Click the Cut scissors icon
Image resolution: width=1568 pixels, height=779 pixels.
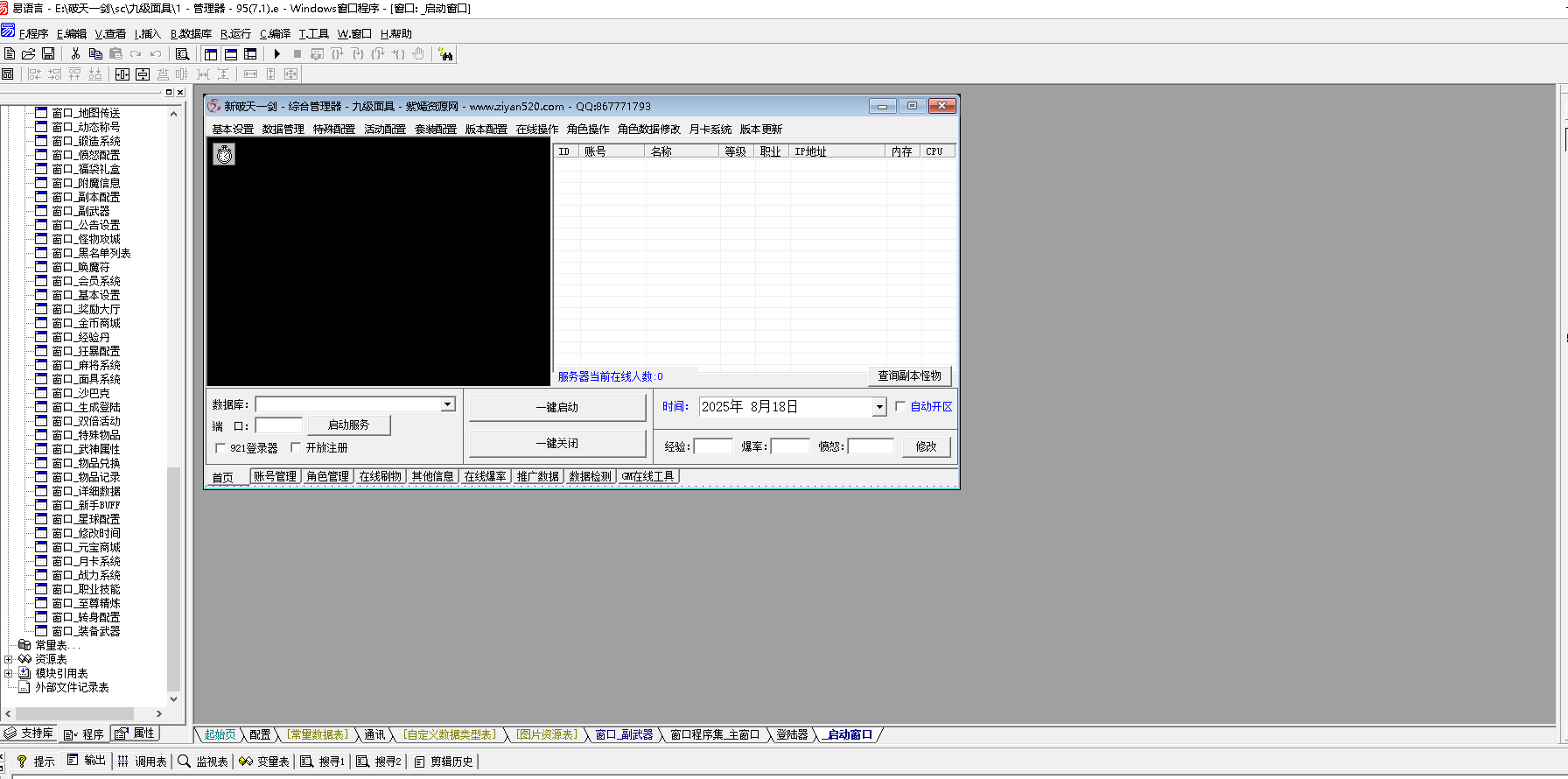[76, 54]
